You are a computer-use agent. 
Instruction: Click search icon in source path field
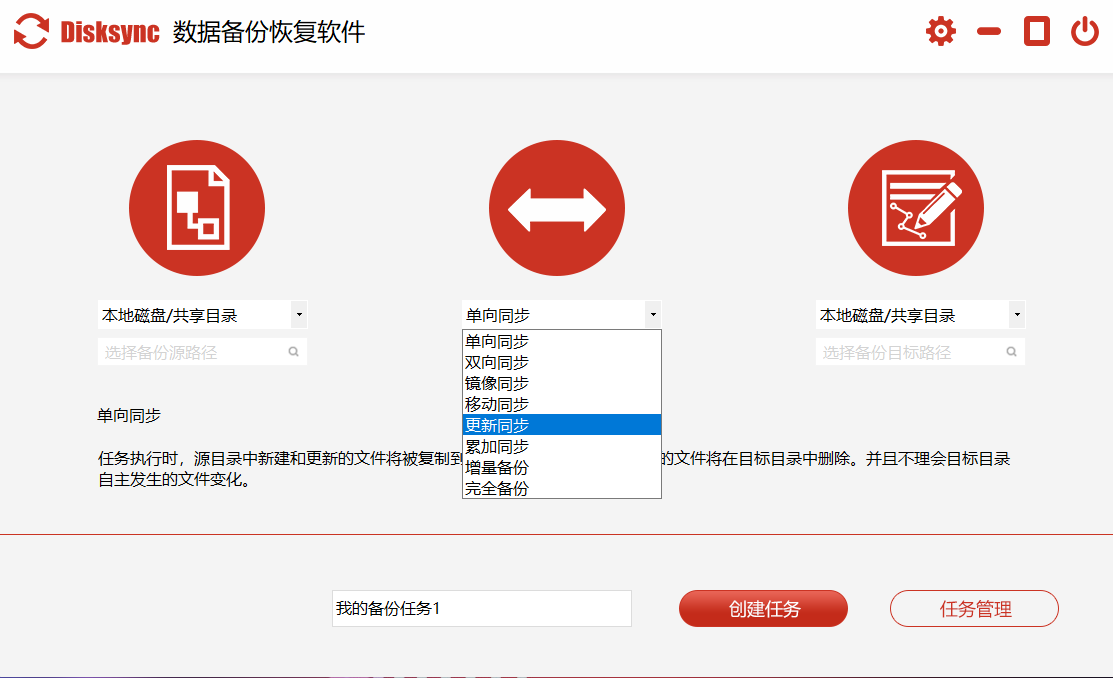[x=294, y=352]
